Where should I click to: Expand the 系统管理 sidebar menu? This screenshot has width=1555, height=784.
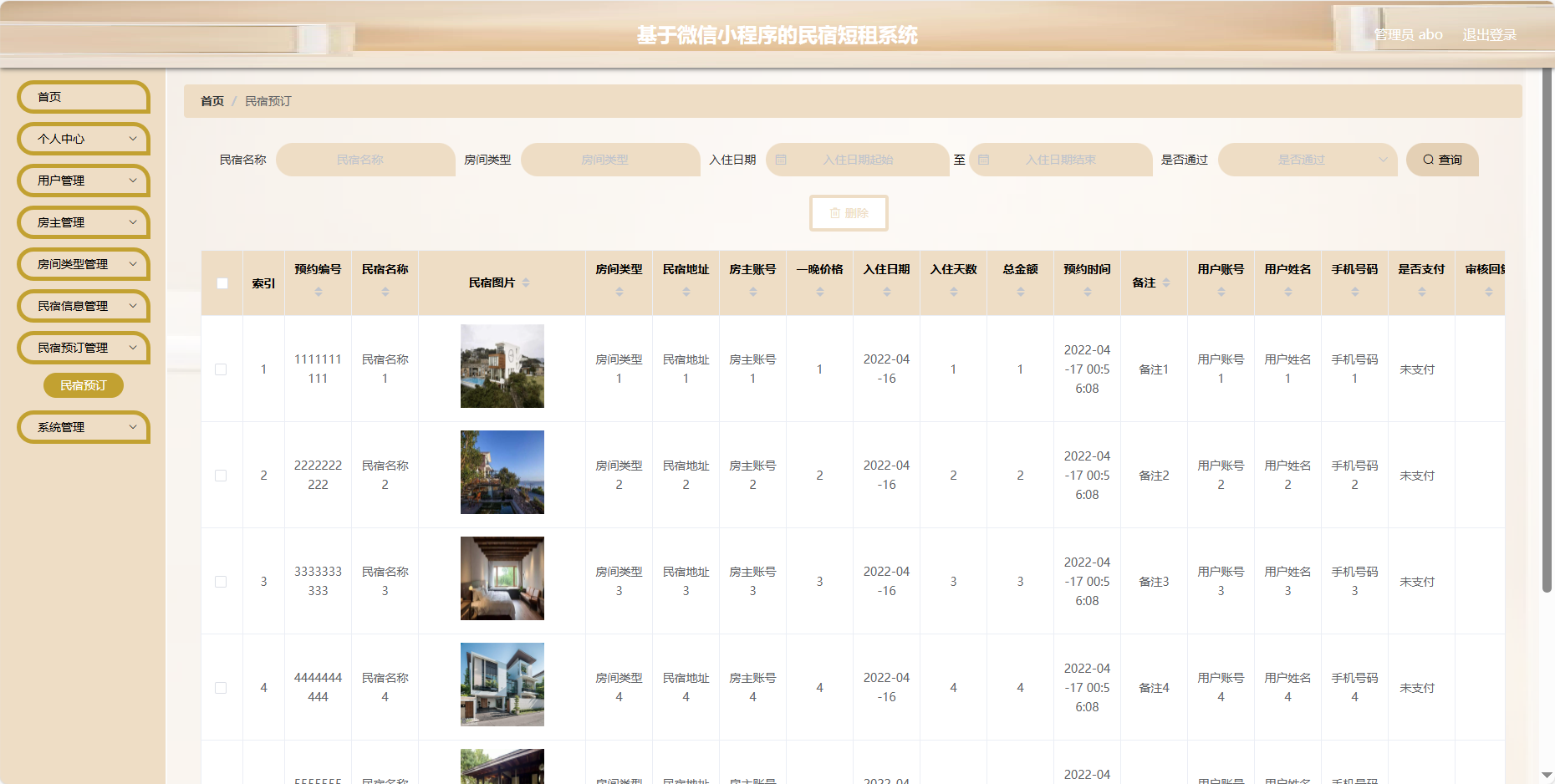tap(84, 427)
